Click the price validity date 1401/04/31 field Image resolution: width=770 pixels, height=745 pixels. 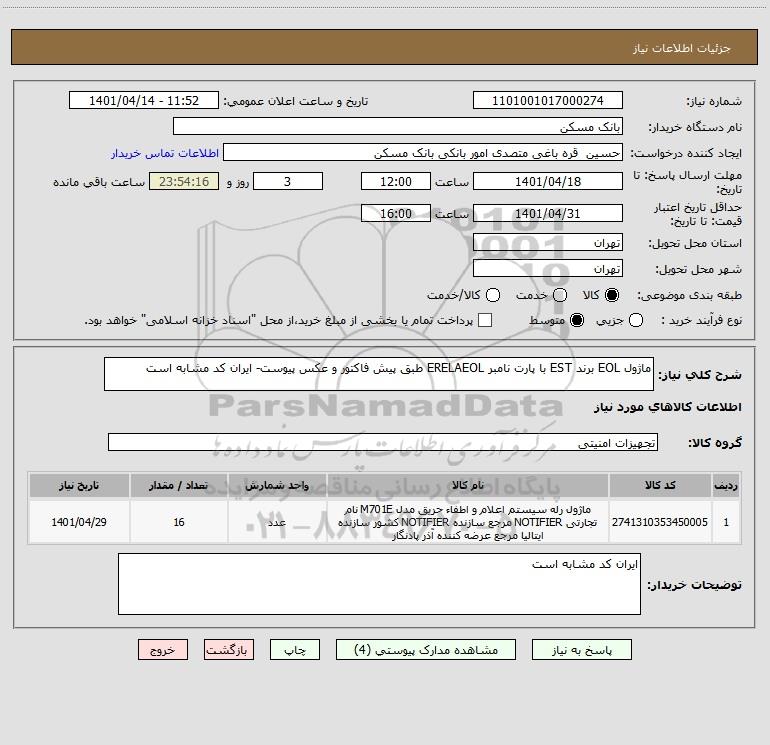548,213
